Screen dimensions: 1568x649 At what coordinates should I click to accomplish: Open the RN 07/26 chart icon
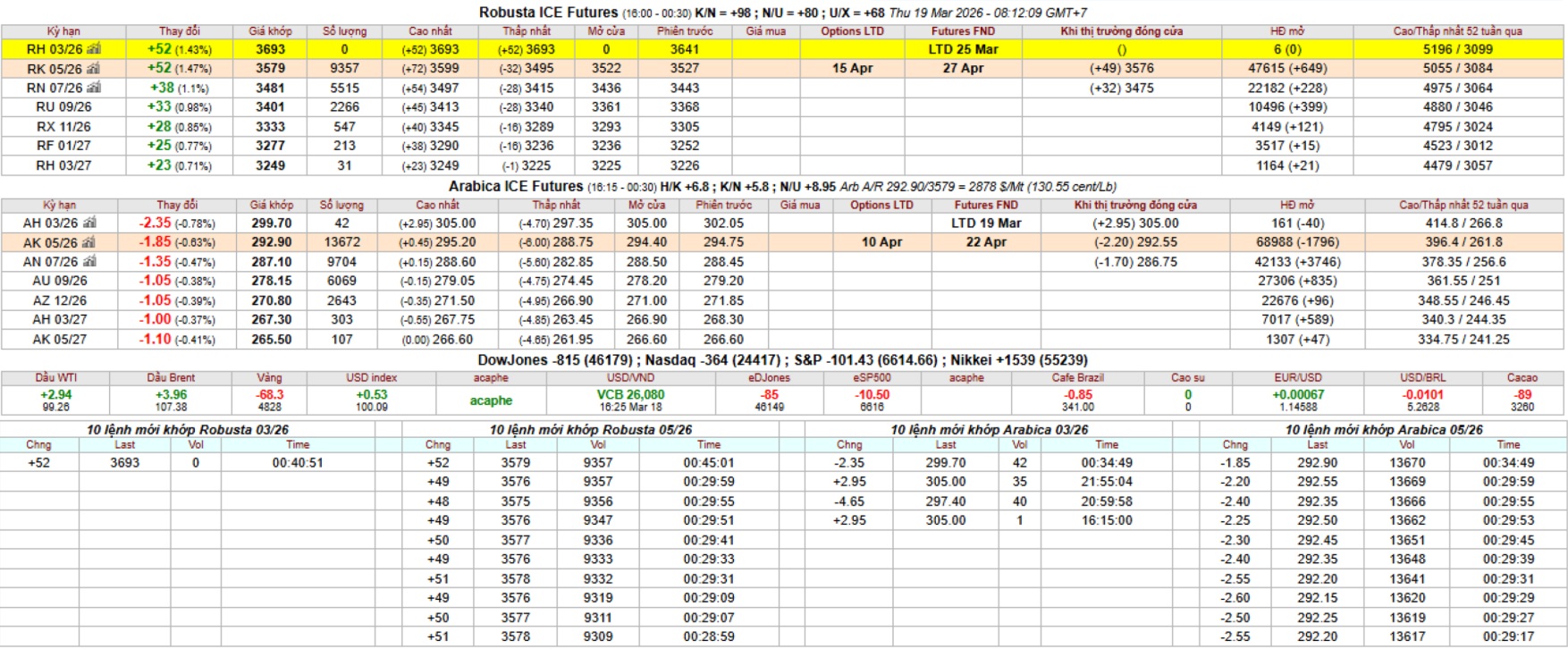94,88
